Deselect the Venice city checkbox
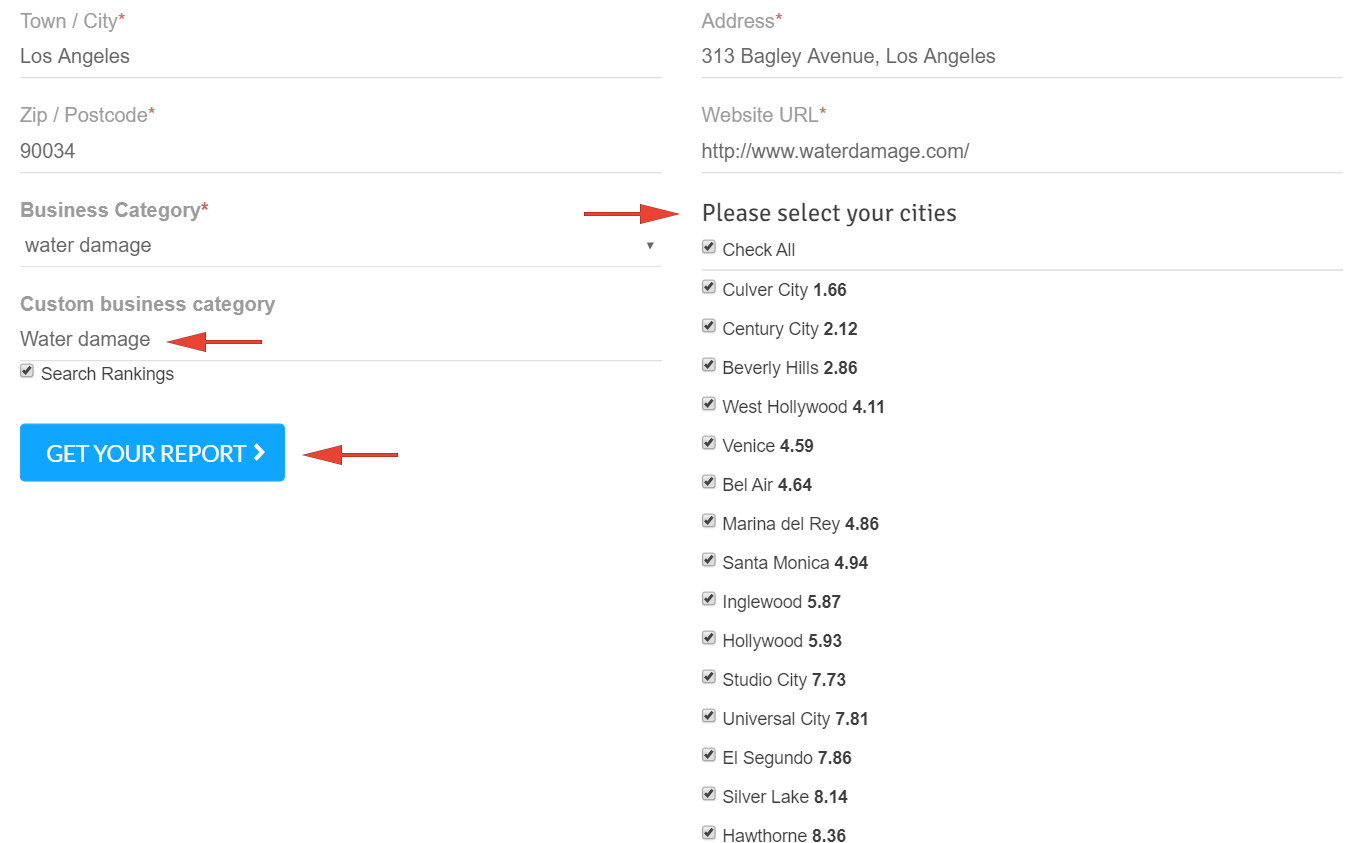Viewport: 1356px width, 843px height. click(x=709, y=443)
